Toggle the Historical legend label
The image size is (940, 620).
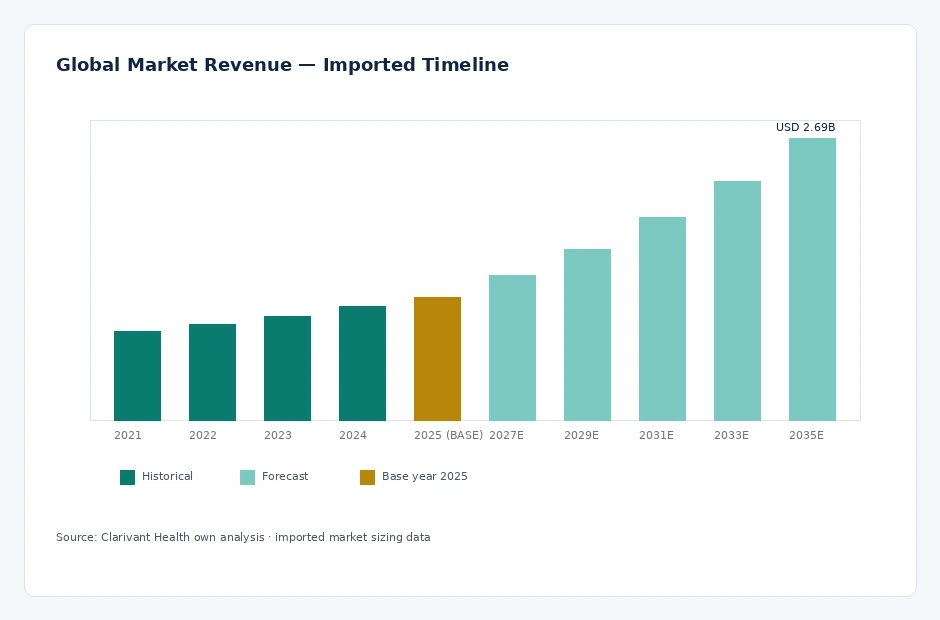(x=167, y=476)
